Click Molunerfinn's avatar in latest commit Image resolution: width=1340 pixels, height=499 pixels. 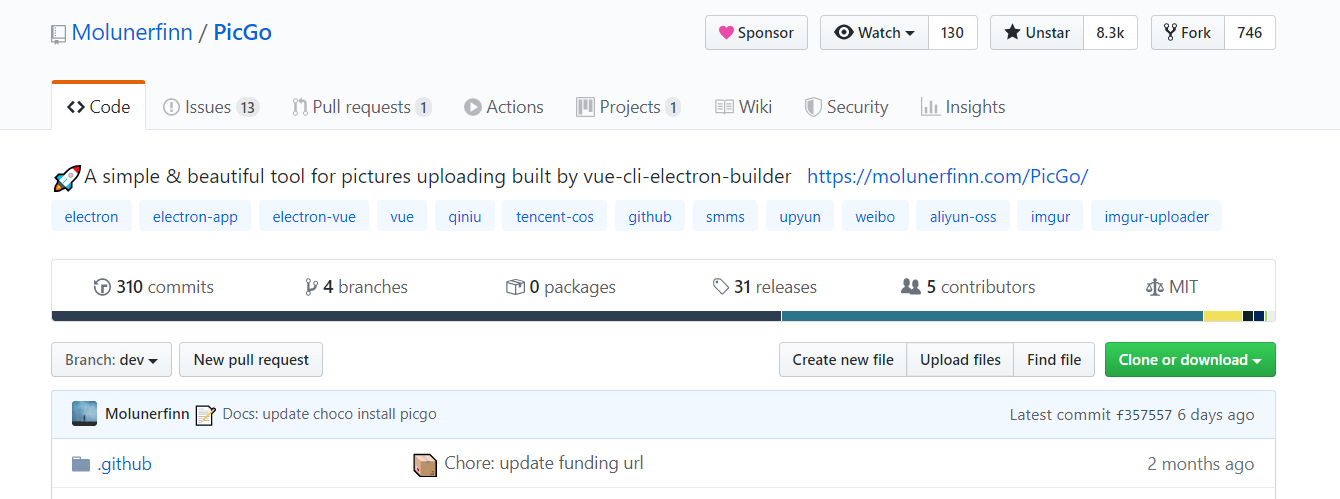(x=84, y=414)
